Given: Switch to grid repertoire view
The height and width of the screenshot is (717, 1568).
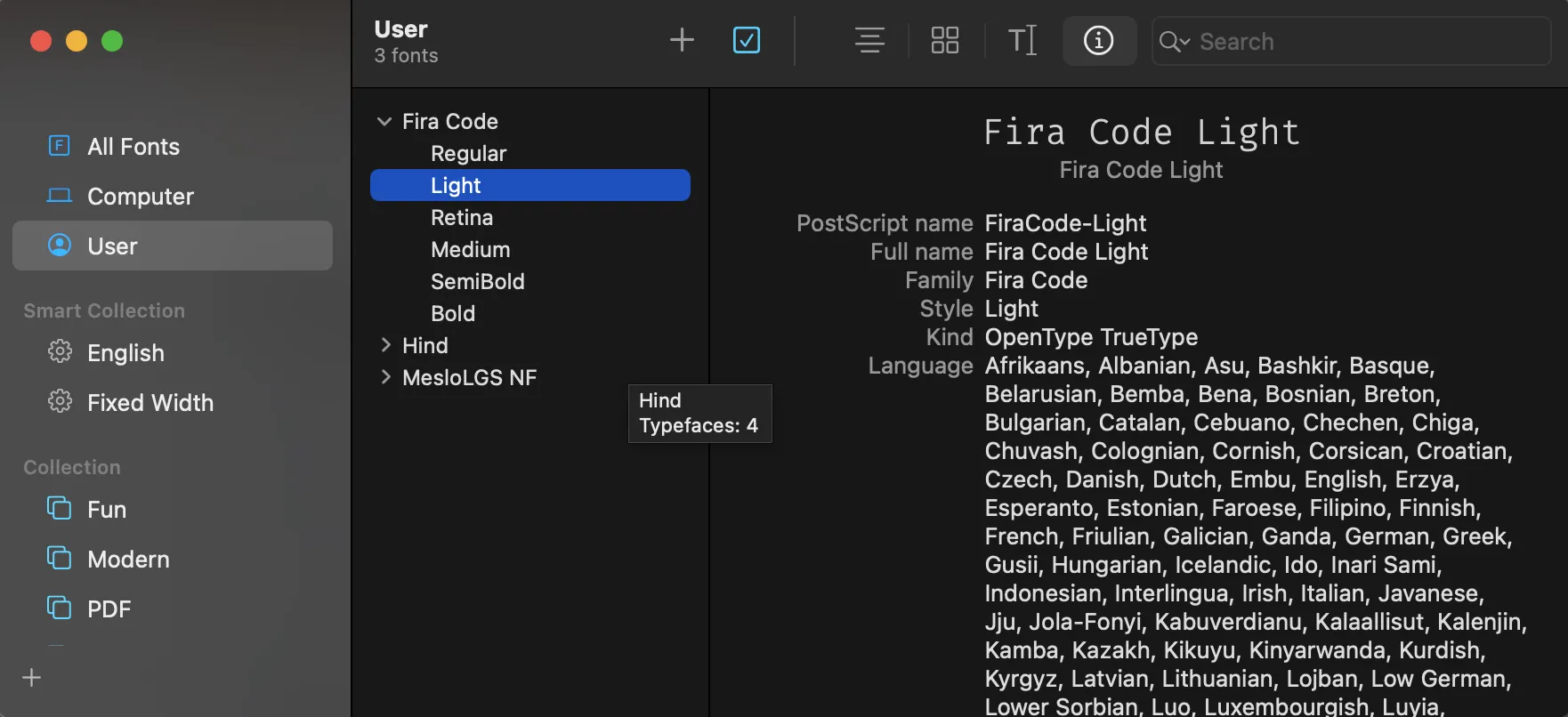Looking at the screenshot, I should (x=944, y=40).
